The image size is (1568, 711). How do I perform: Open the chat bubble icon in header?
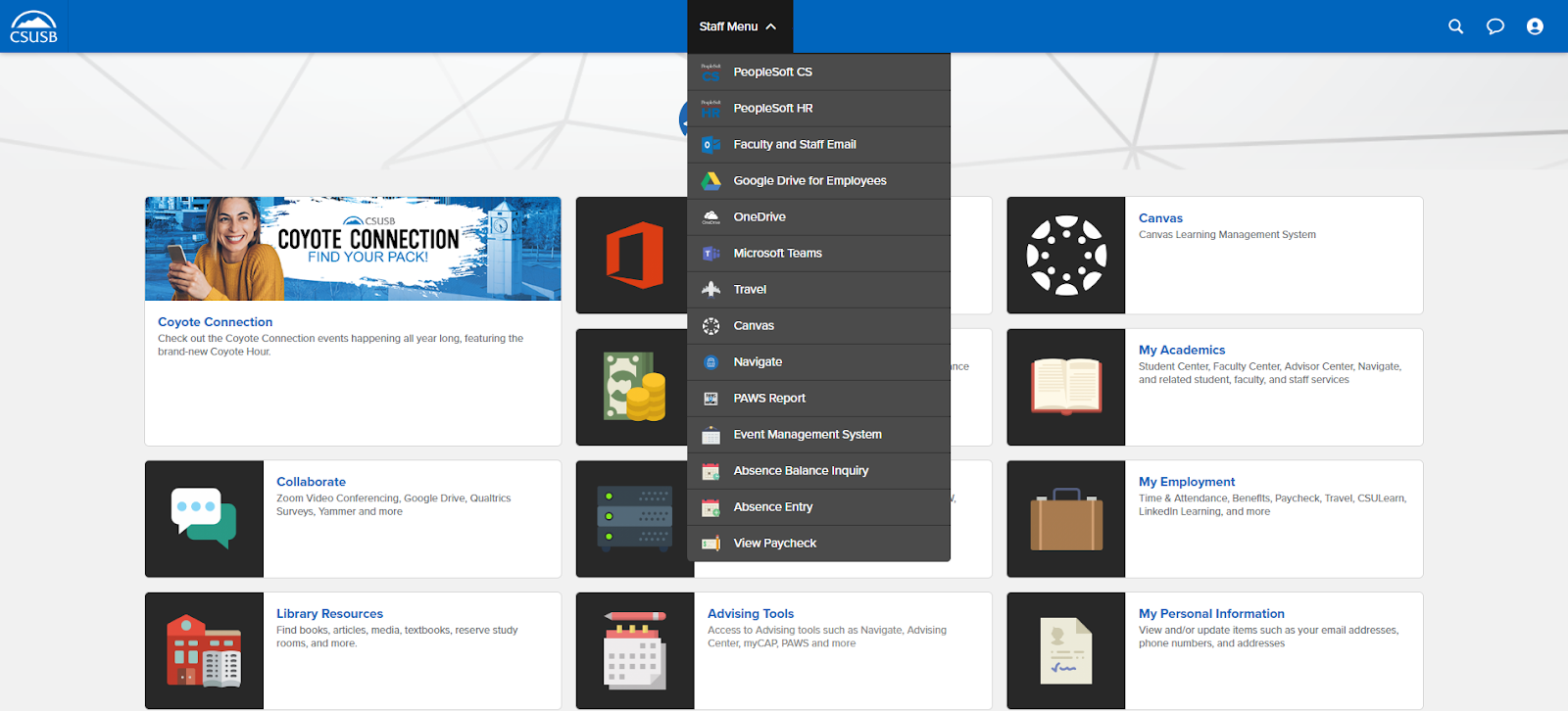1495,26
